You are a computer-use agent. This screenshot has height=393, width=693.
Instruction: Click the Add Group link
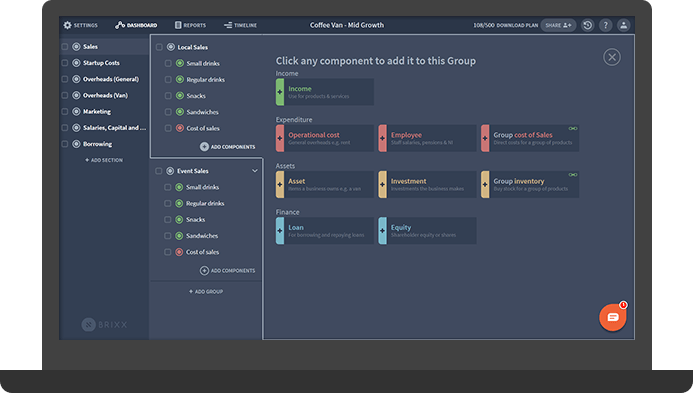coord(206,292)
